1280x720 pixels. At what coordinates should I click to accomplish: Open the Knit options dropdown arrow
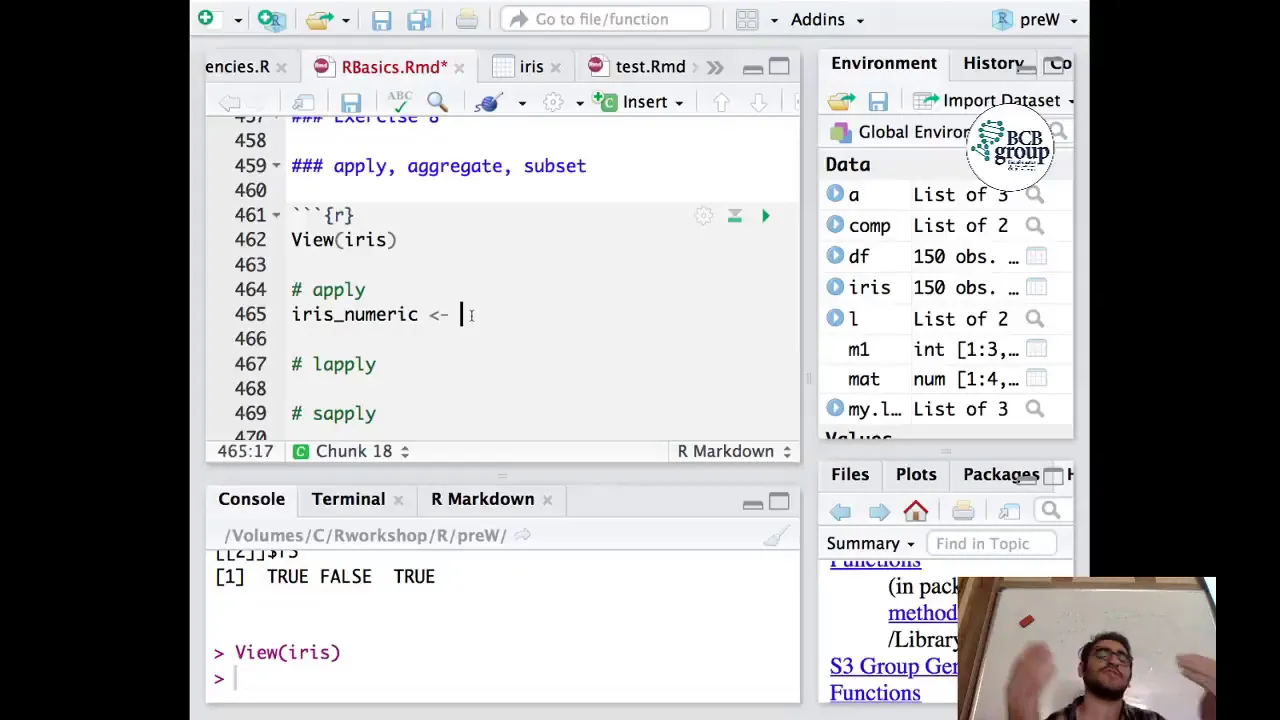pyautogui.click(x=521, y=103)
